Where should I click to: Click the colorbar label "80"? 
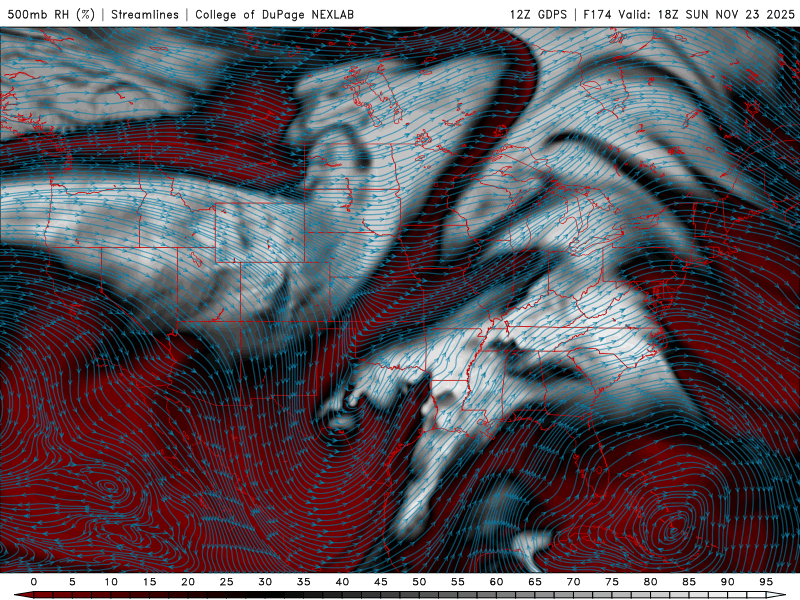click(x=651, y=582)
